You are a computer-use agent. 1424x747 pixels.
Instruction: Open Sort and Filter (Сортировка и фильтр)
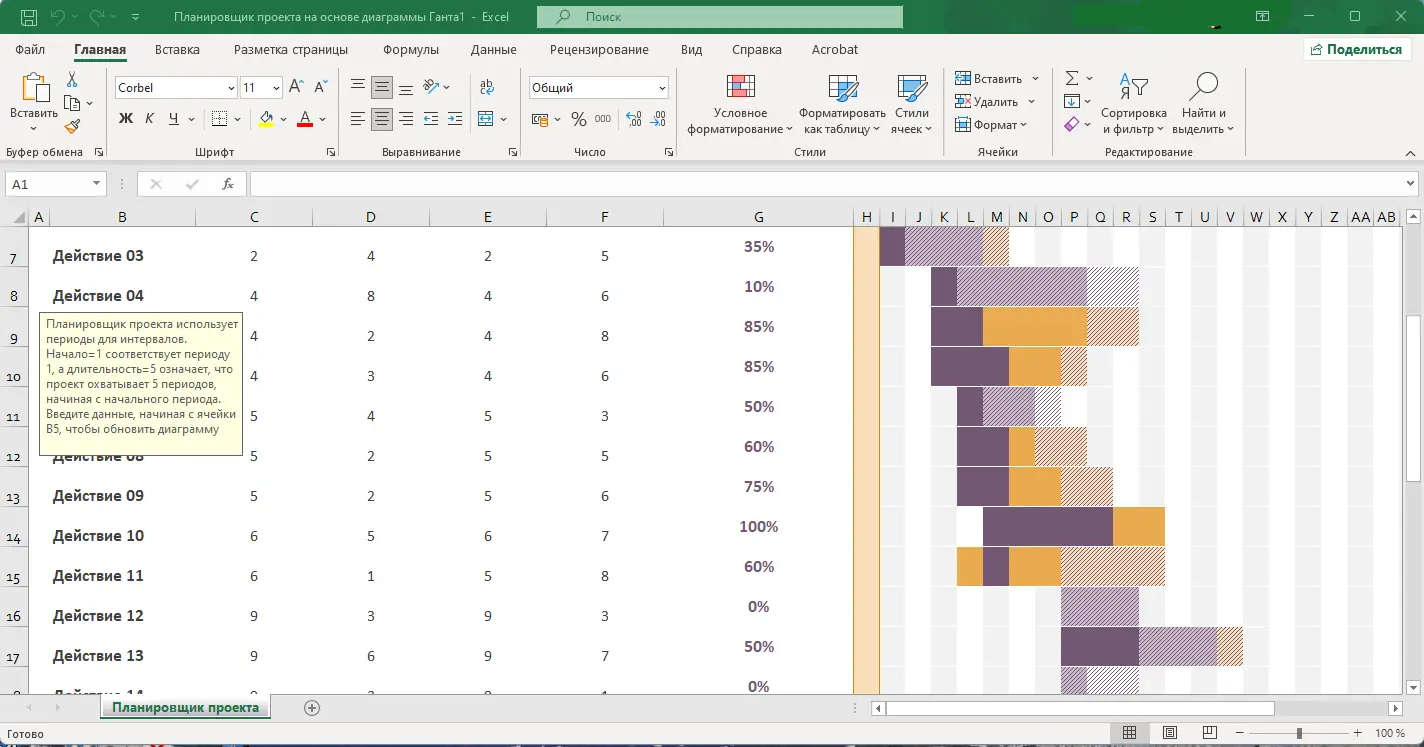point(1133,103)
